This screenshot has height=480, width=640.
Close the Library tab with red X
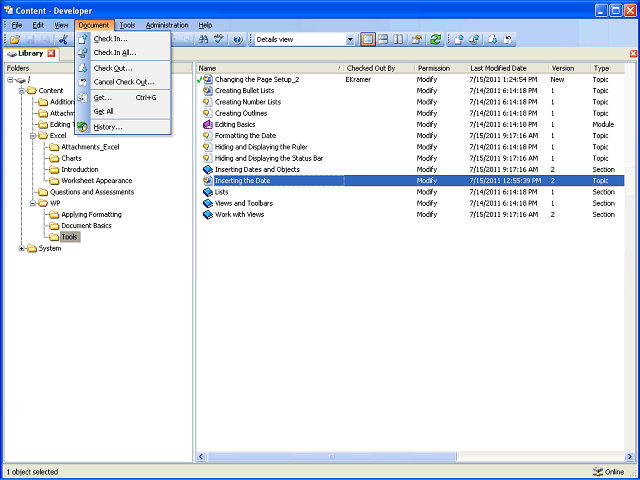[51, 53]
